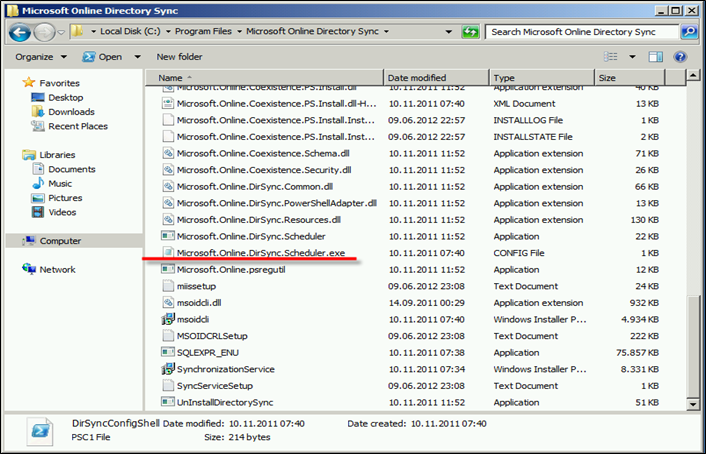Click the refresh button beside the address bar
This screenshot has width=706, height=454.
[x=470, y=32]
